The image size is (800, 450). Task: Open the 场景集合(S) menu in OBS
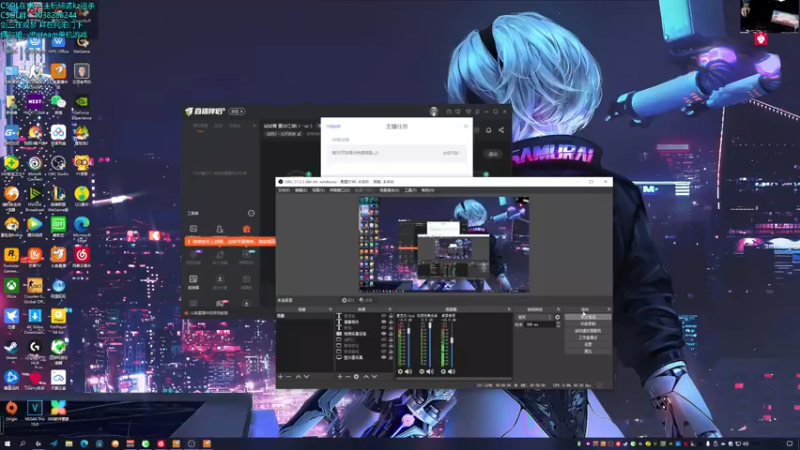389,190
